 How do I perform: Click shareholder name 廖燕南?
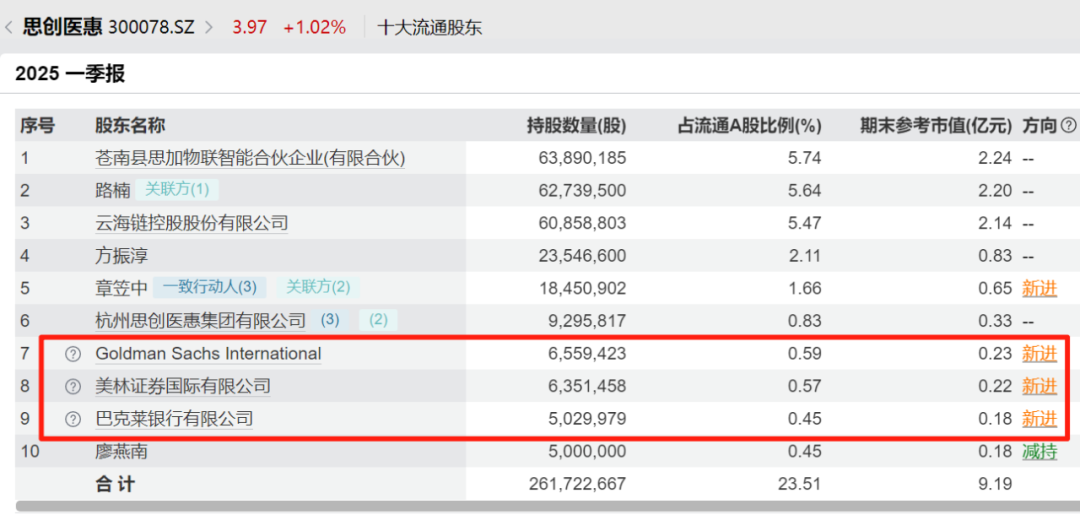tap(121, 452)
